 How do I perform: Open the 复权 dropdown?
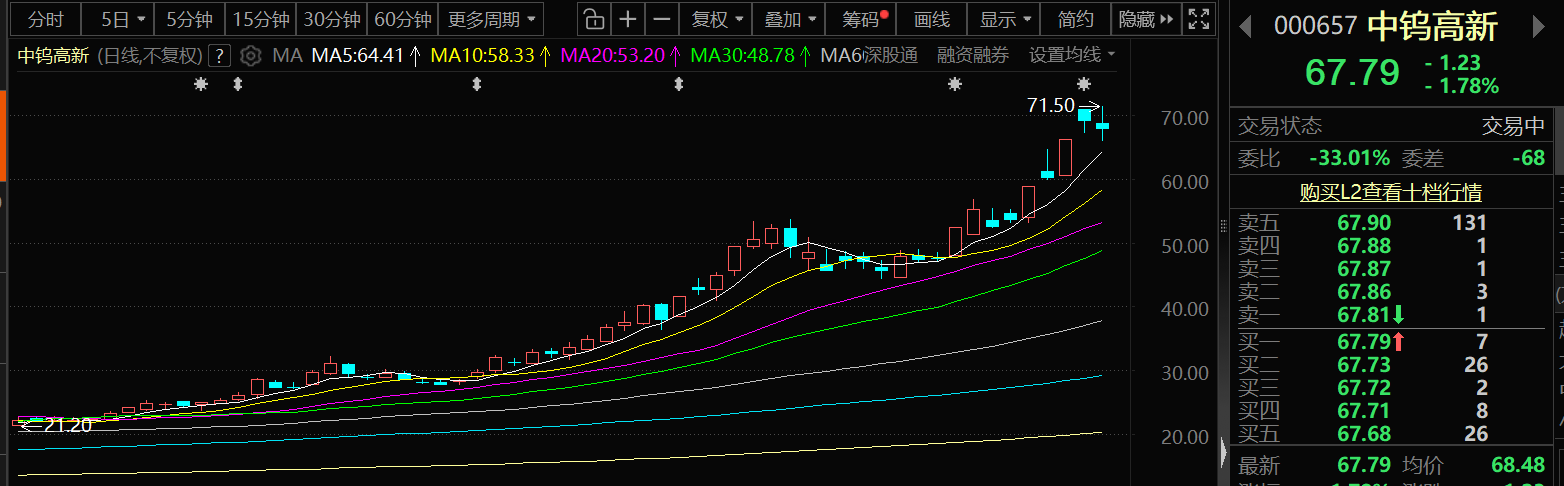[718, 19]
